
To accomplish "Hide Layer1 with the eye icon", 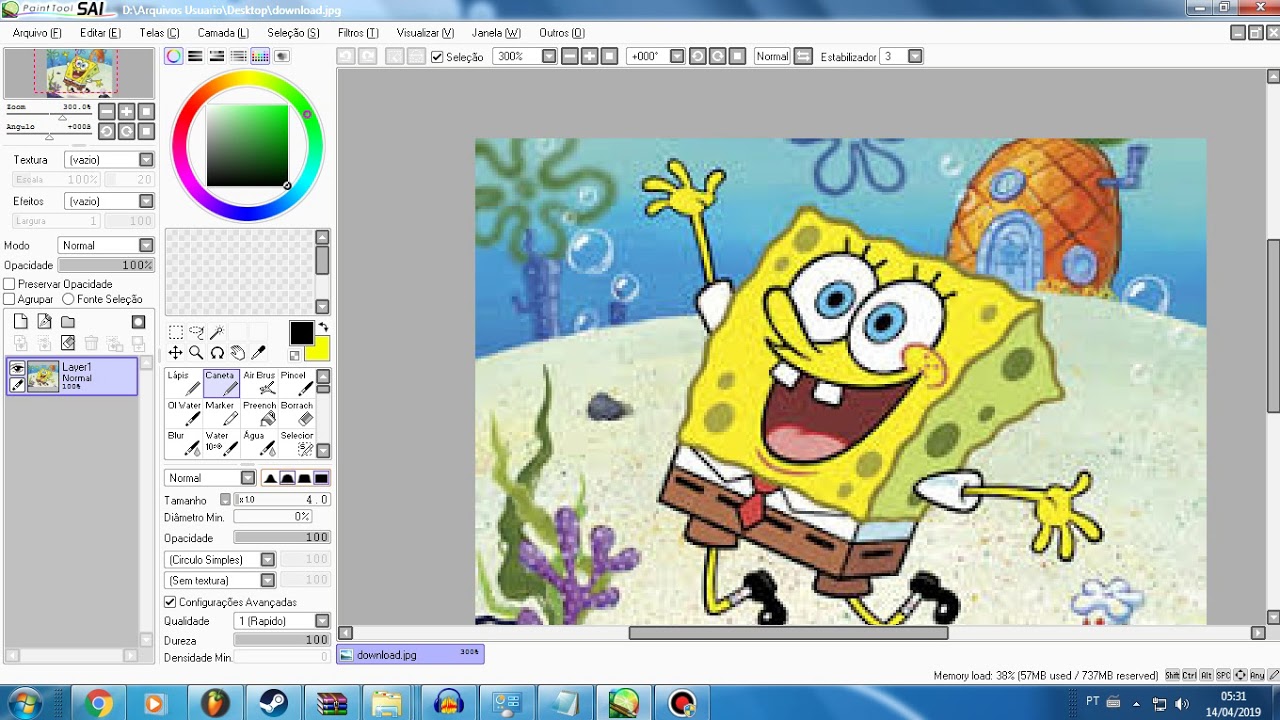I will coord(17,368).
